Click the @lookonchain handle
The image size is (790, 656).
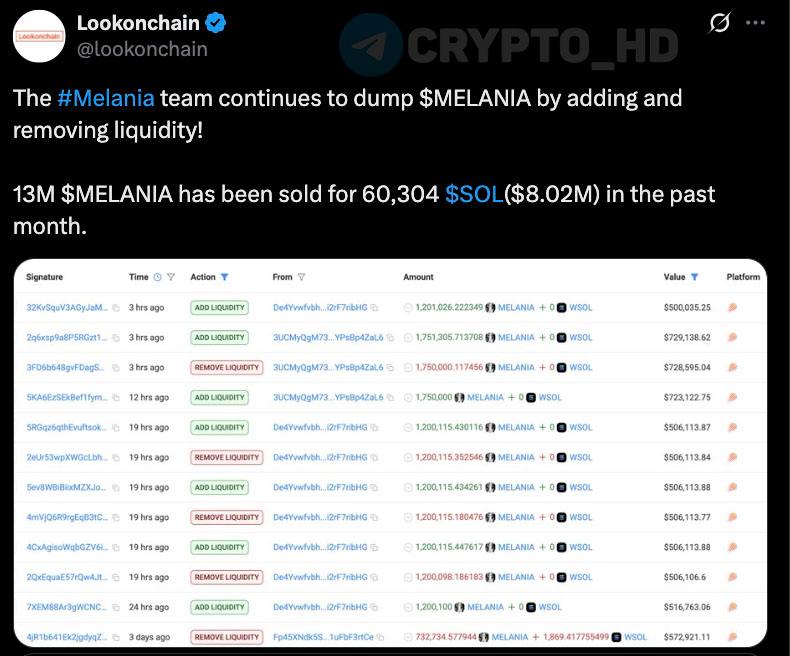(142, 49)
